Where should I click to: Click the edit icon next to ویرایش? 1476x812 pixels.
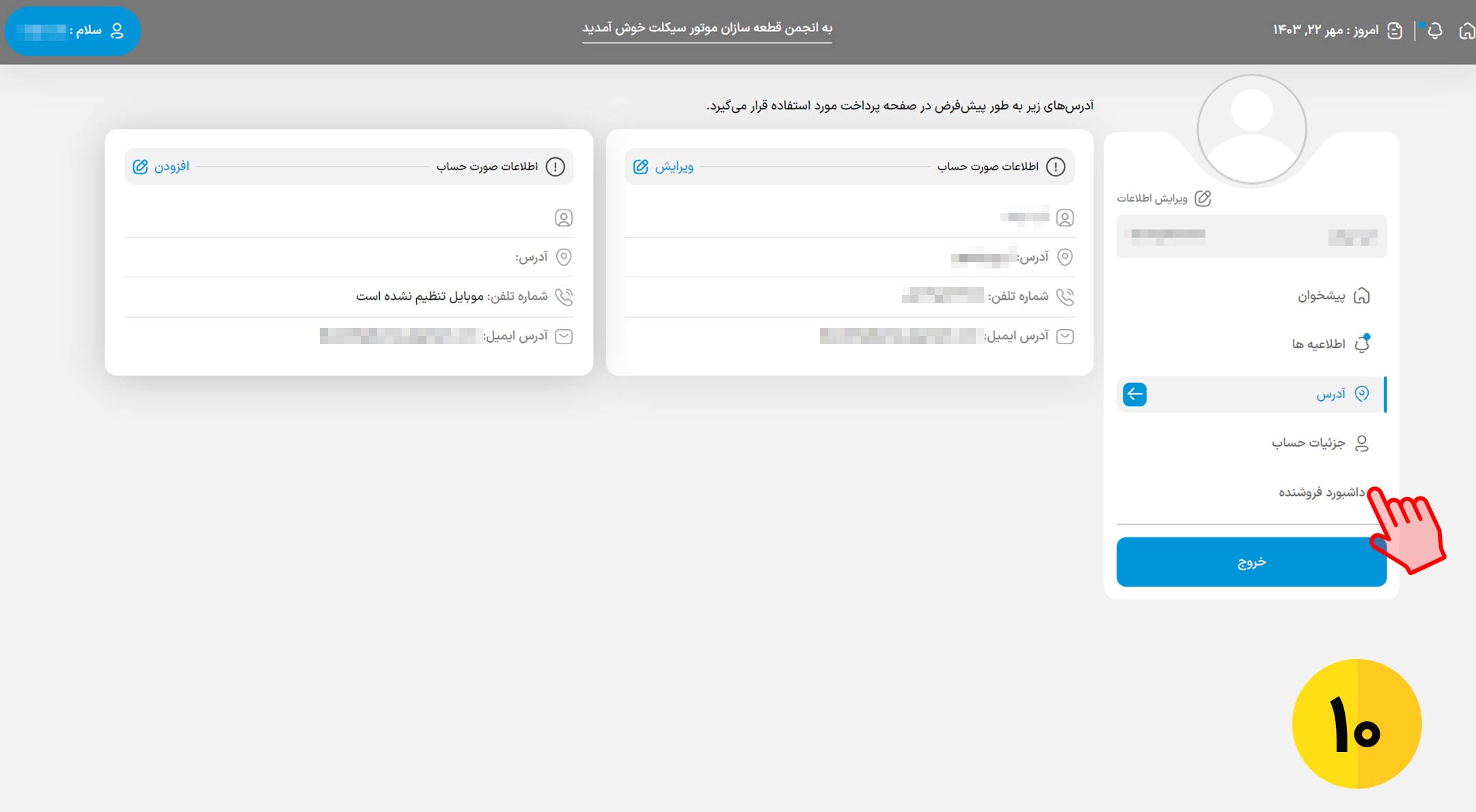[640, 167]
